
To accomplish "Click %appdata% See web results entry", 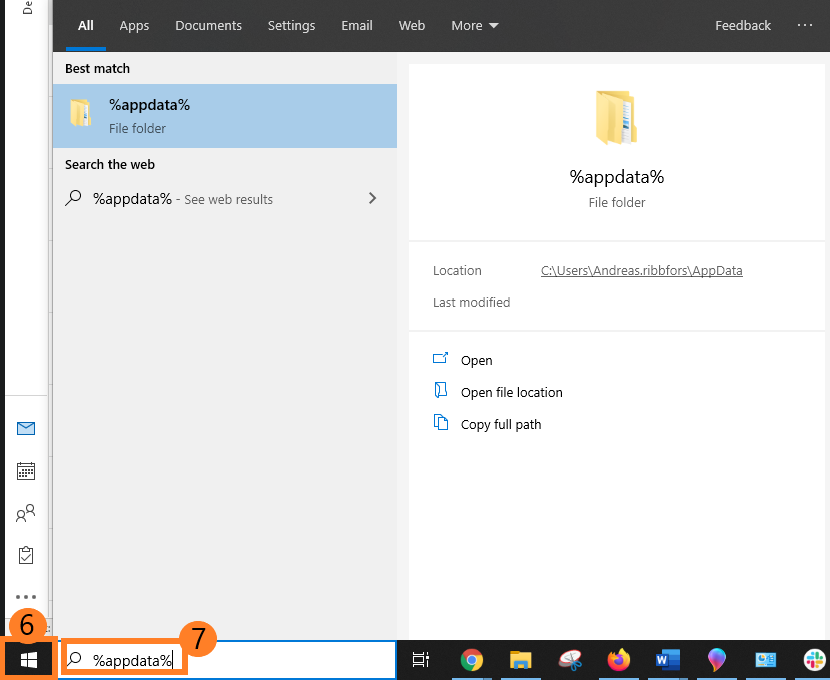I will coord(225,198).
